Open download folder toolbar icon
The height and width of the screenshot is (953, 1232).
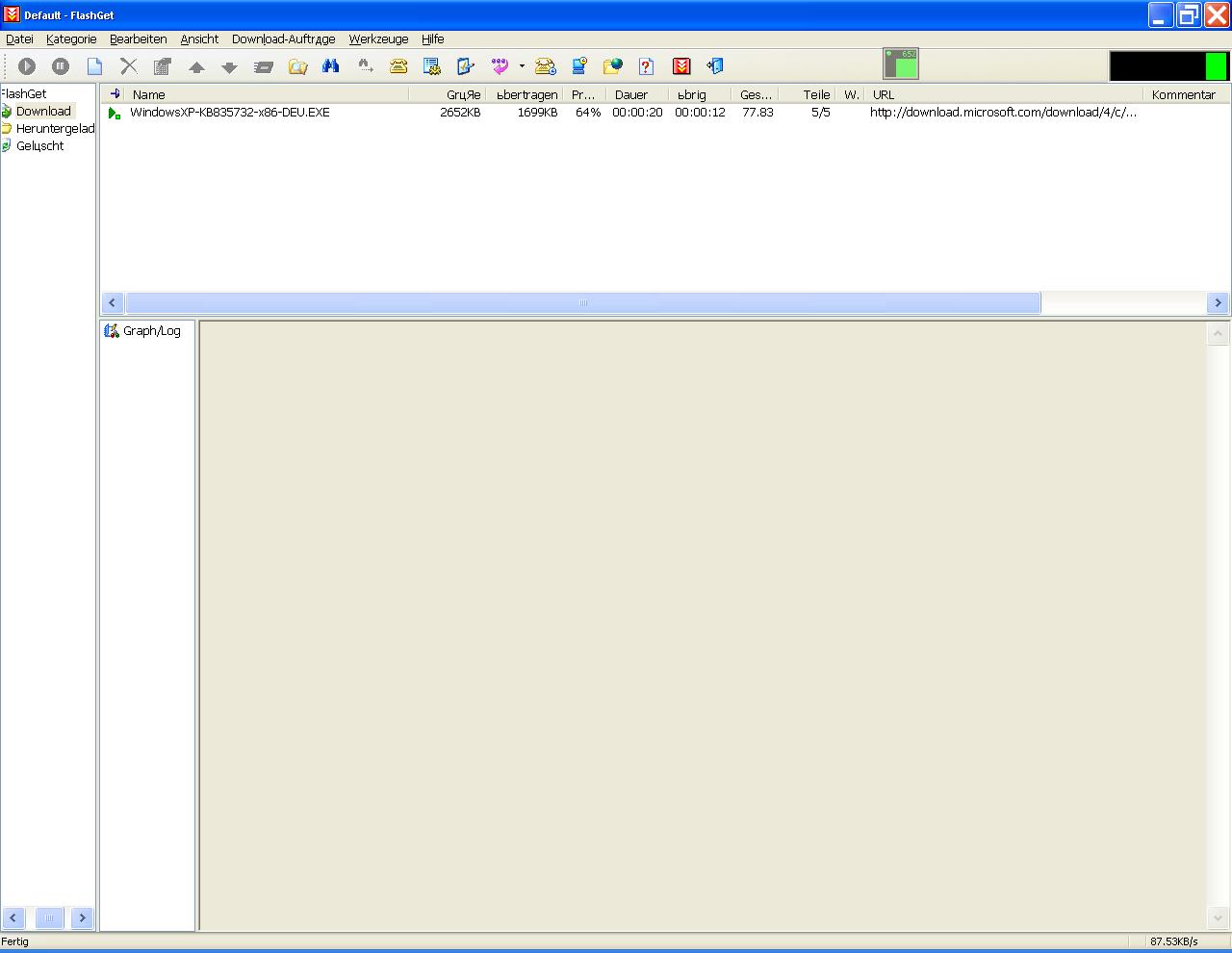298,66
